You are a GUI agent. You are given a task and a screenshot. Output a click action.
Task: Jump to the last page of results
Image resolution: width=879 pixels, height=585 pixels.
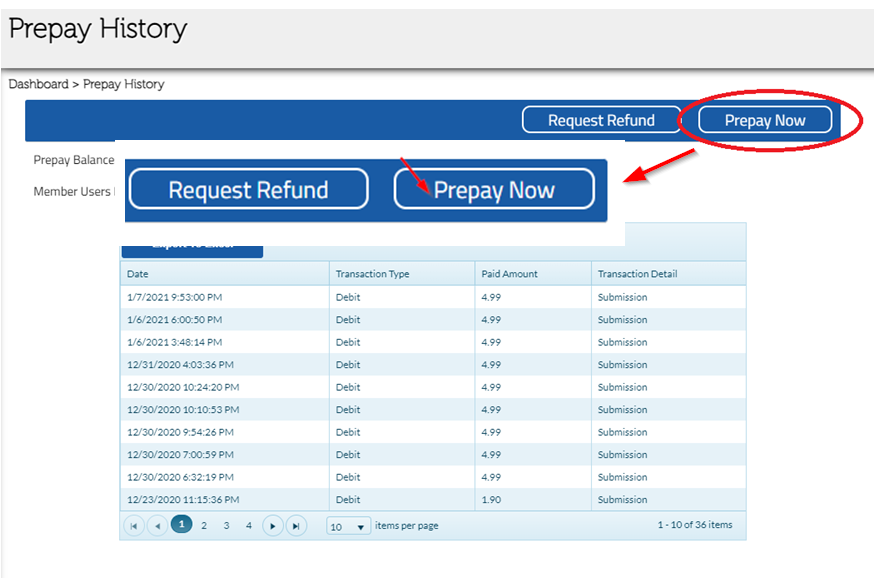click(x=296, y=526)
